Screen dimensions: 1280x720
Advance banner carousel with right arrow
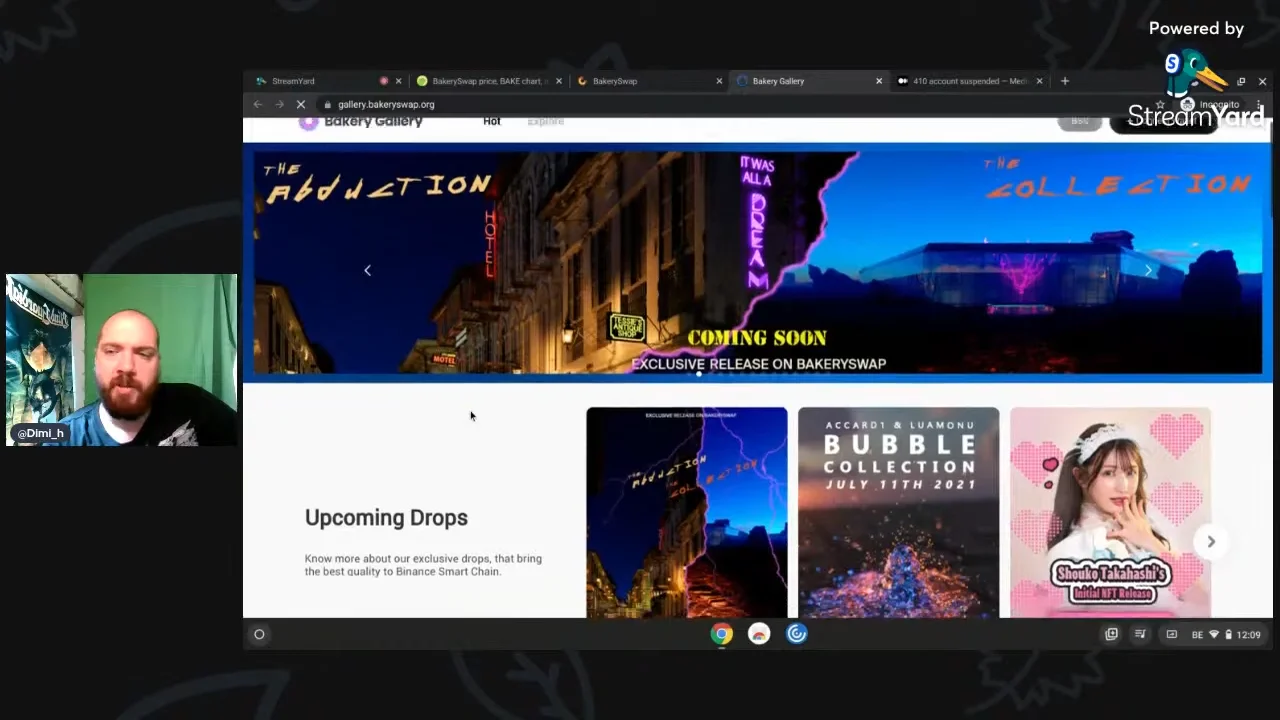pyautogui.click(x=1148, y=270)
